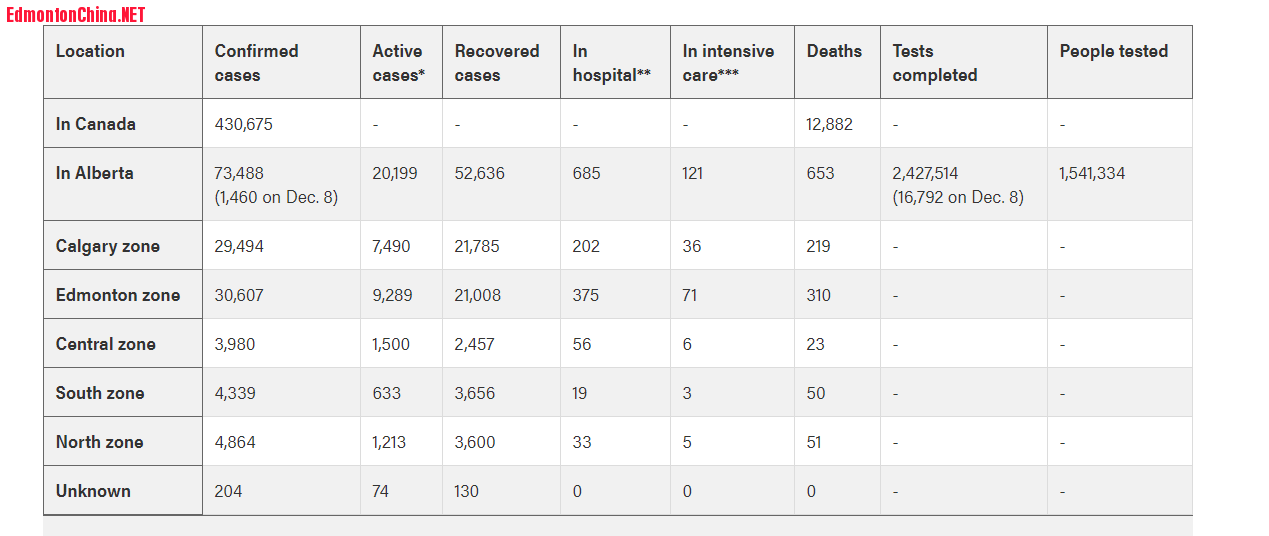Select North zone deaths value 51
The width and height of the screenshot is (1269, 536).
click(815, 442)
